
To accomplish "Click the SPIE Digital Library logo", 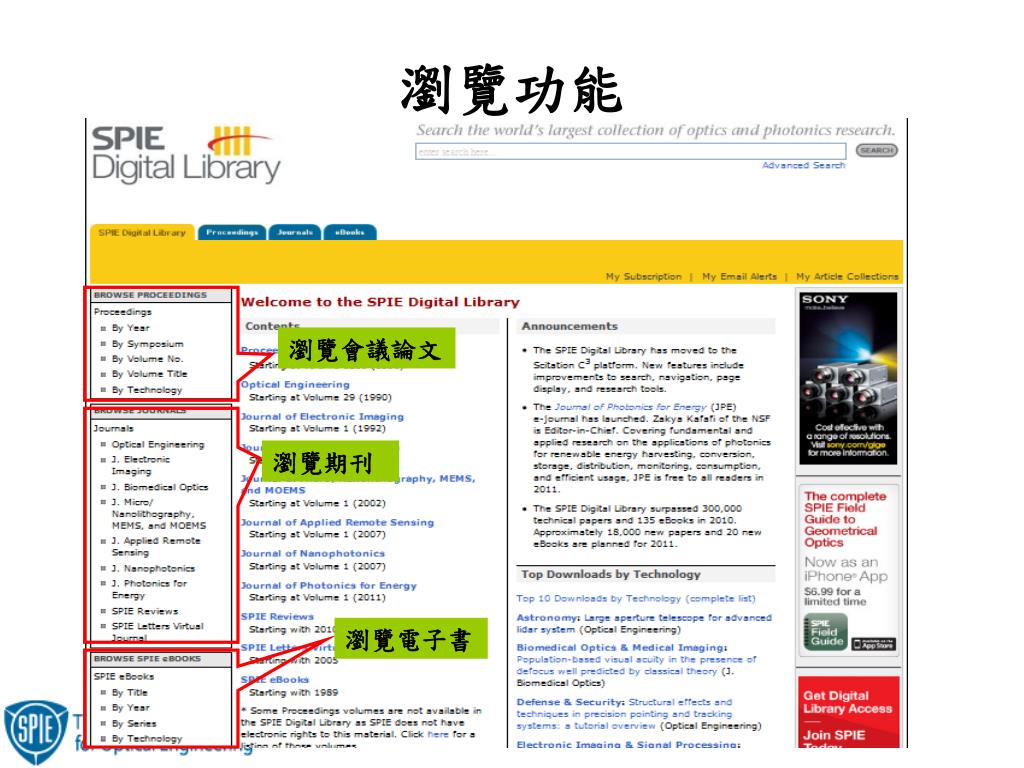I will click(x=186, y=155).
